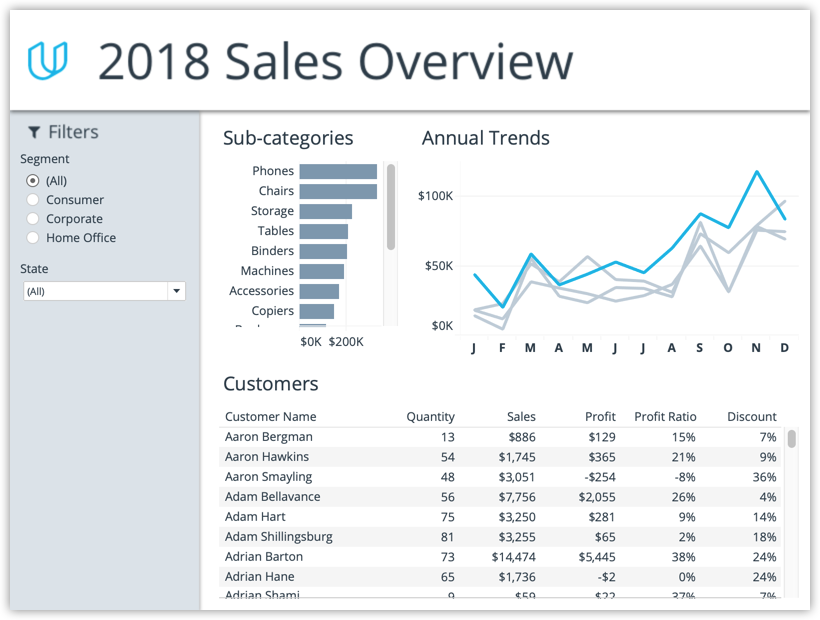Click the Udacity logo icon

(48, 61)
